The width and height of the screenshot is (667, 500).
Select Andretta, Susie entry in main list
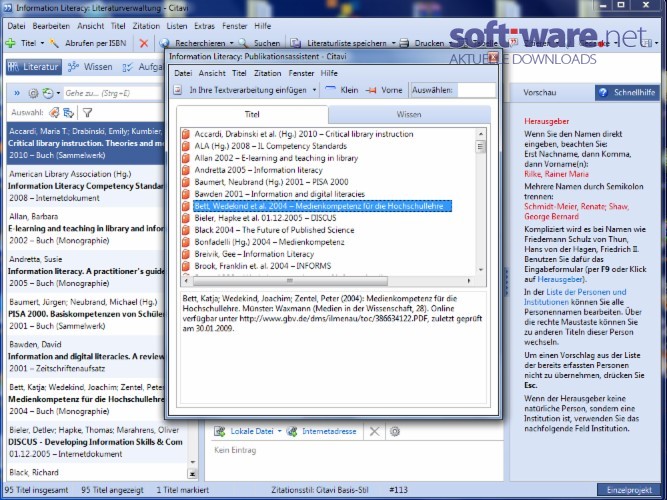[x=86, y=271]
